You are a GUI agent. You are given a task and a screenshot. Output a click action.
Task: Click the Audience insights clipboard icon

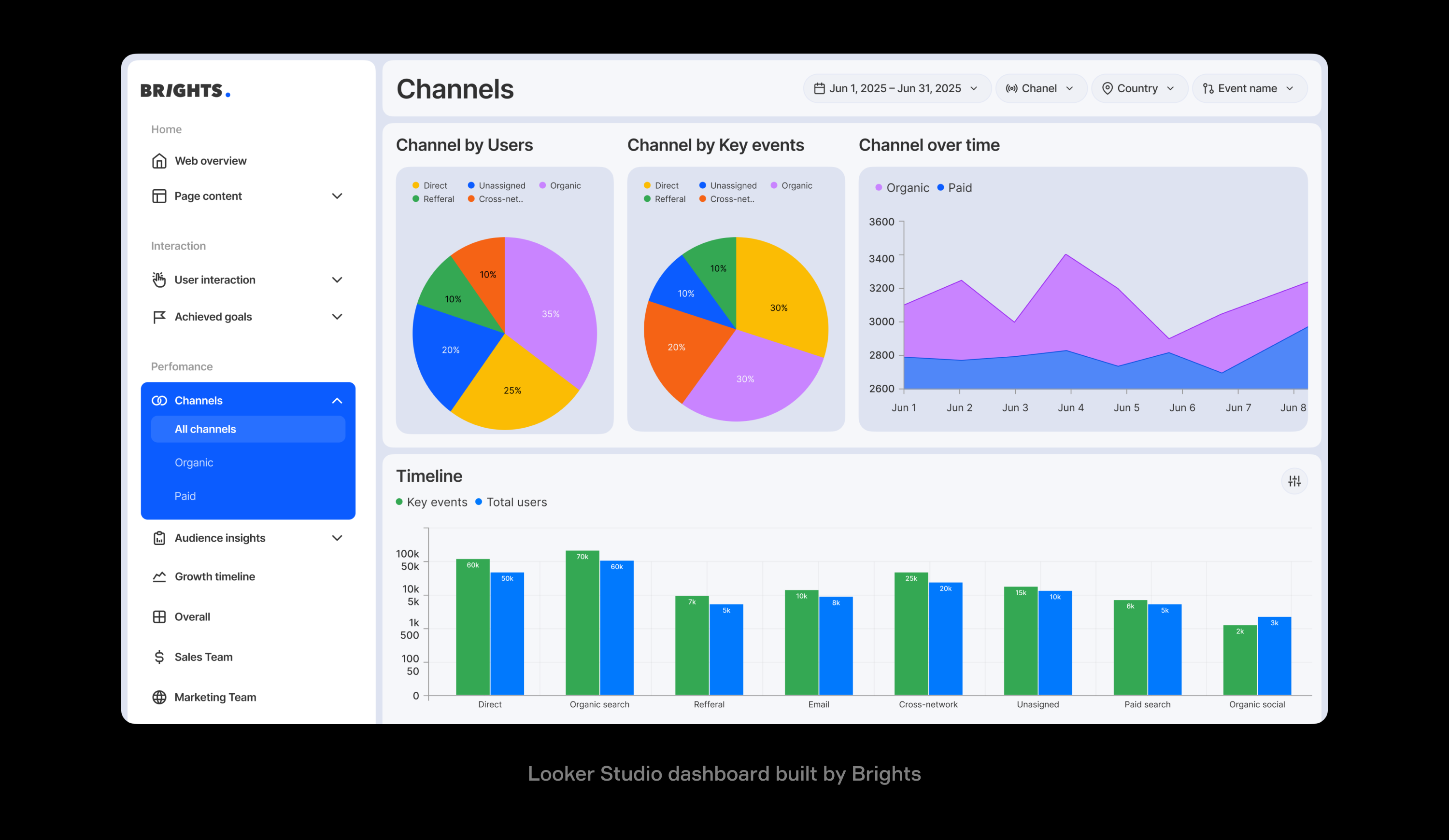tap(159, 538)
